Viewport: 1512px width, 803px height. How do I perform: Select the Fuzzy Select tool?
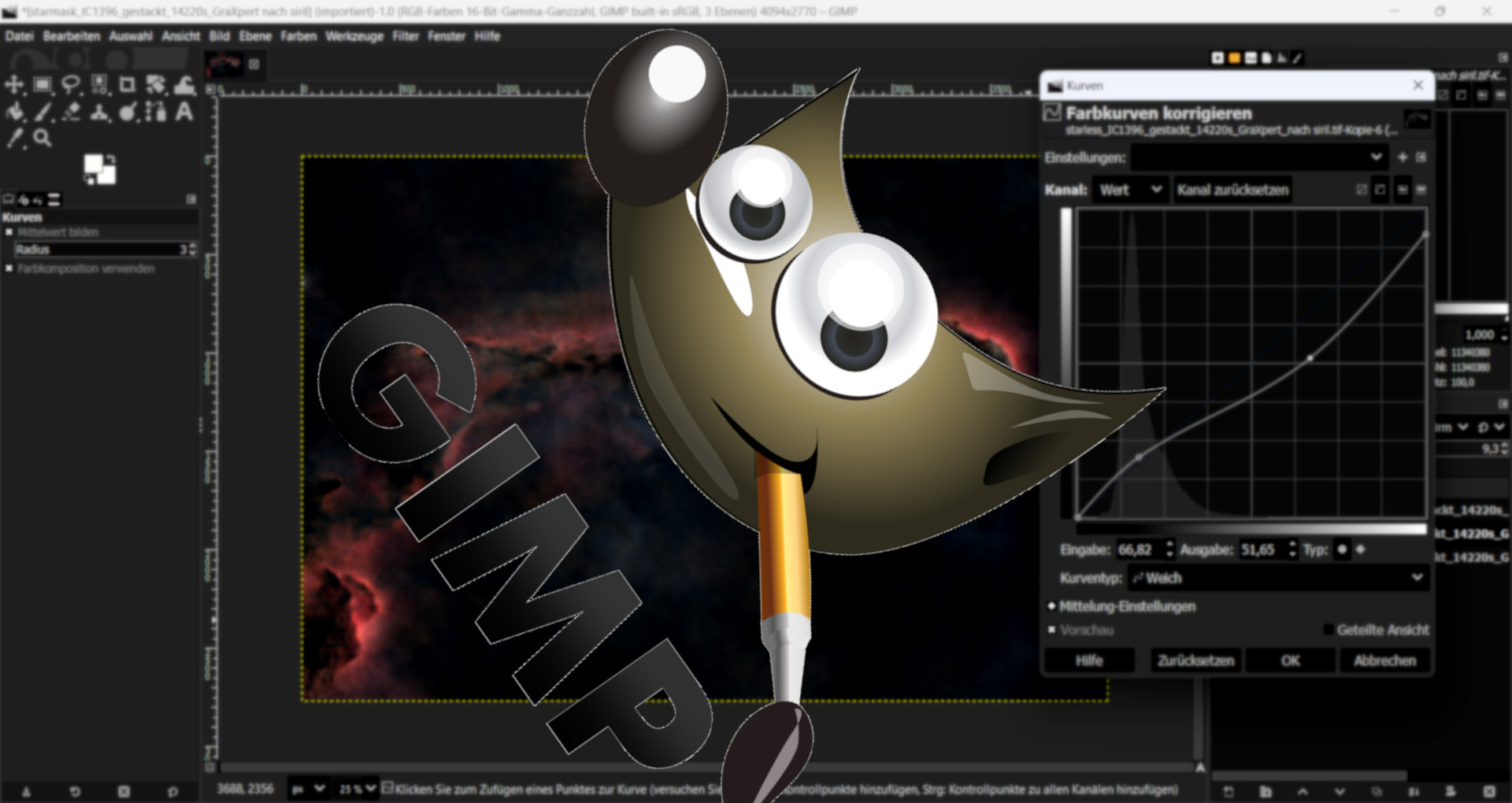99,85
